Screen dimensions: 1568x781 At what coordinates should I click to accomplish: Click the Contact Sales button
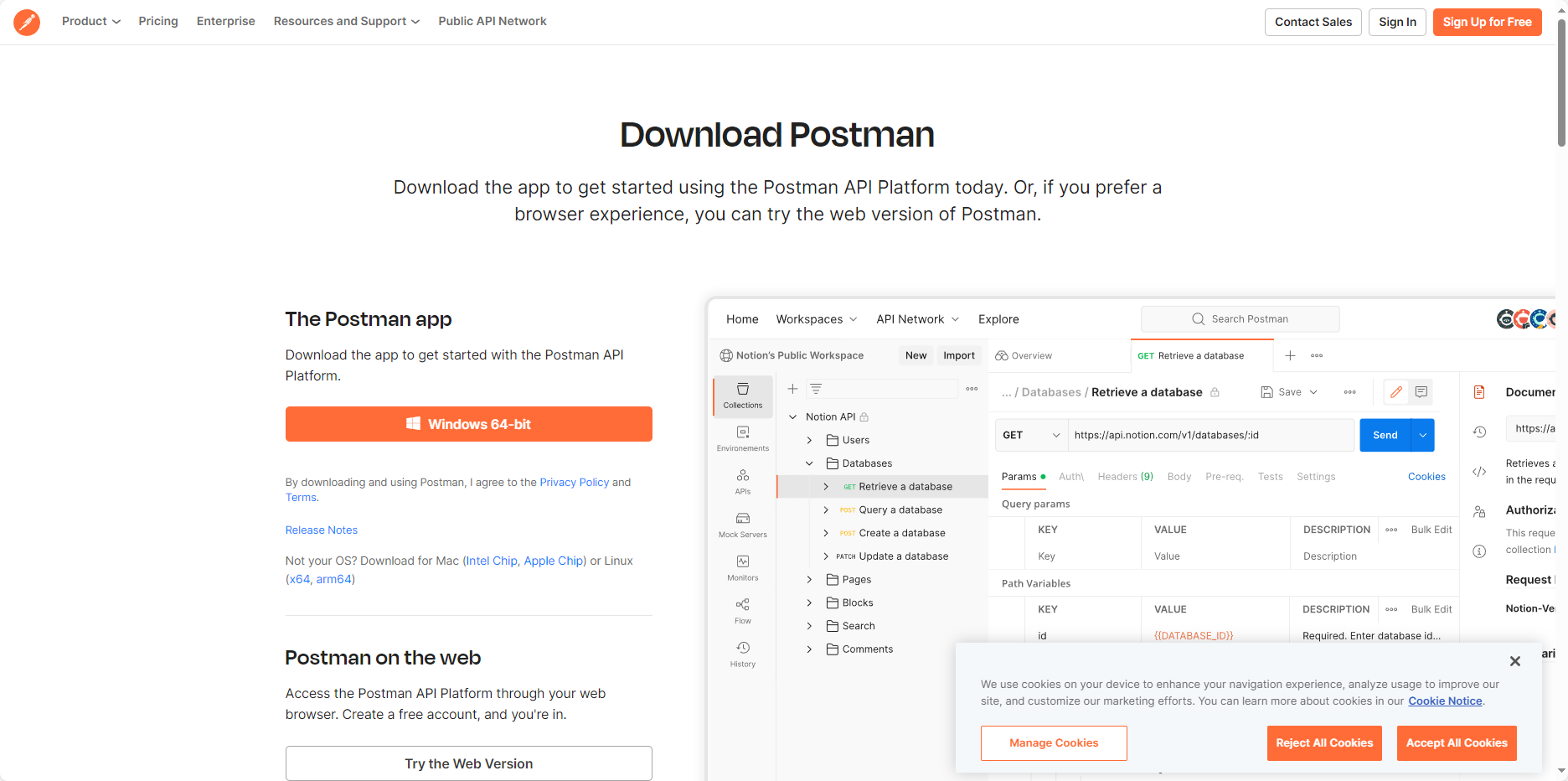(x=1313, y=22)
